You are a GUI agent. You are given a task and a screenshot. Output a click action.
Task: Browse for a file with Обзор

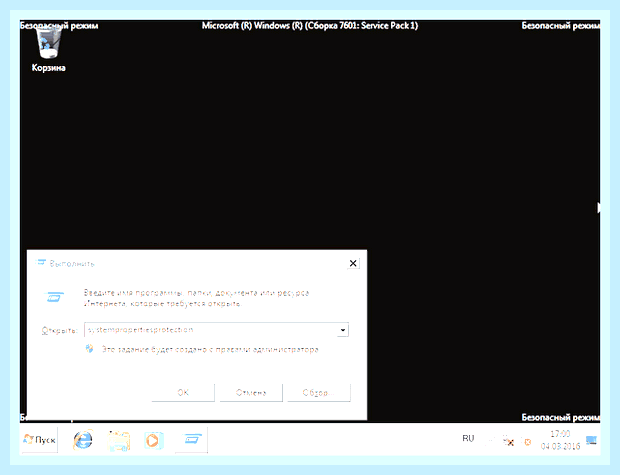click(x=319, y=393)
